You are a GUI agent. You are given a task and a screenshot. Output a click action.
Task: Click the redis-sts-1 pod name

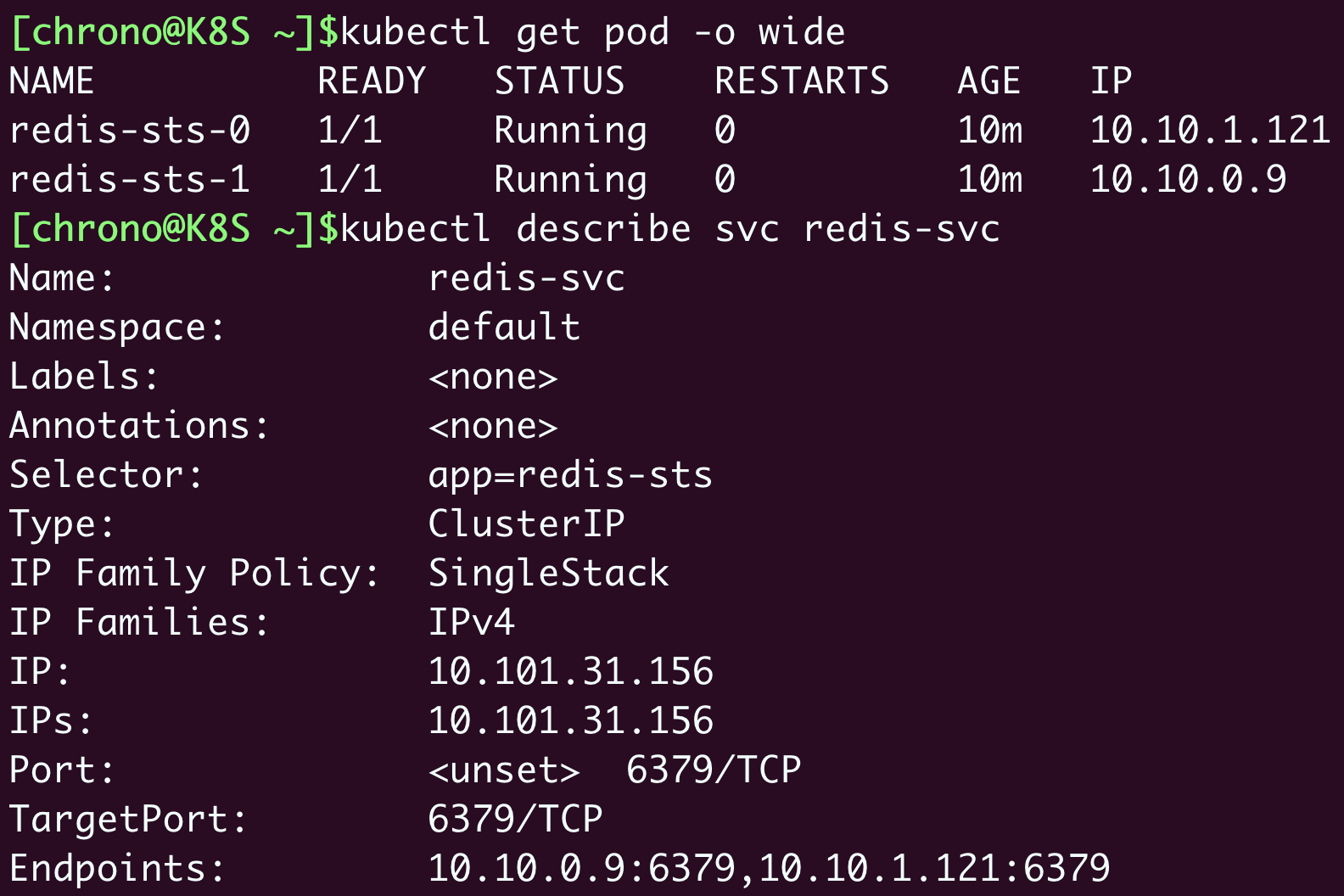[130, 180]
